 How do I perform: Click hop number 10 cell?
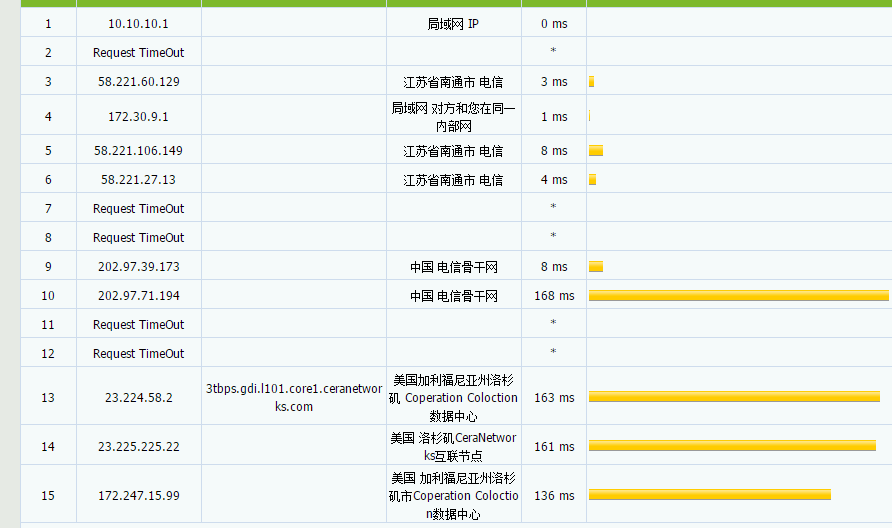[x=48, y=296]
